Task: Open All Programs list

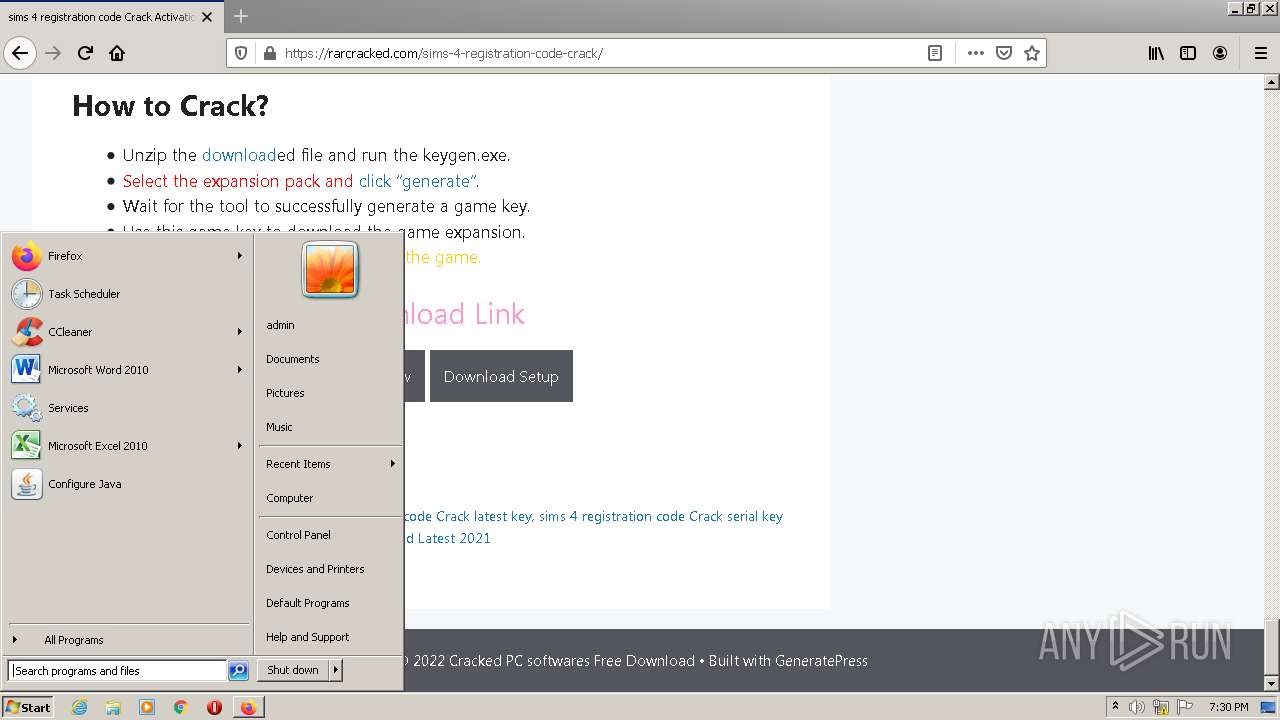Action: [x=127, y=640]
